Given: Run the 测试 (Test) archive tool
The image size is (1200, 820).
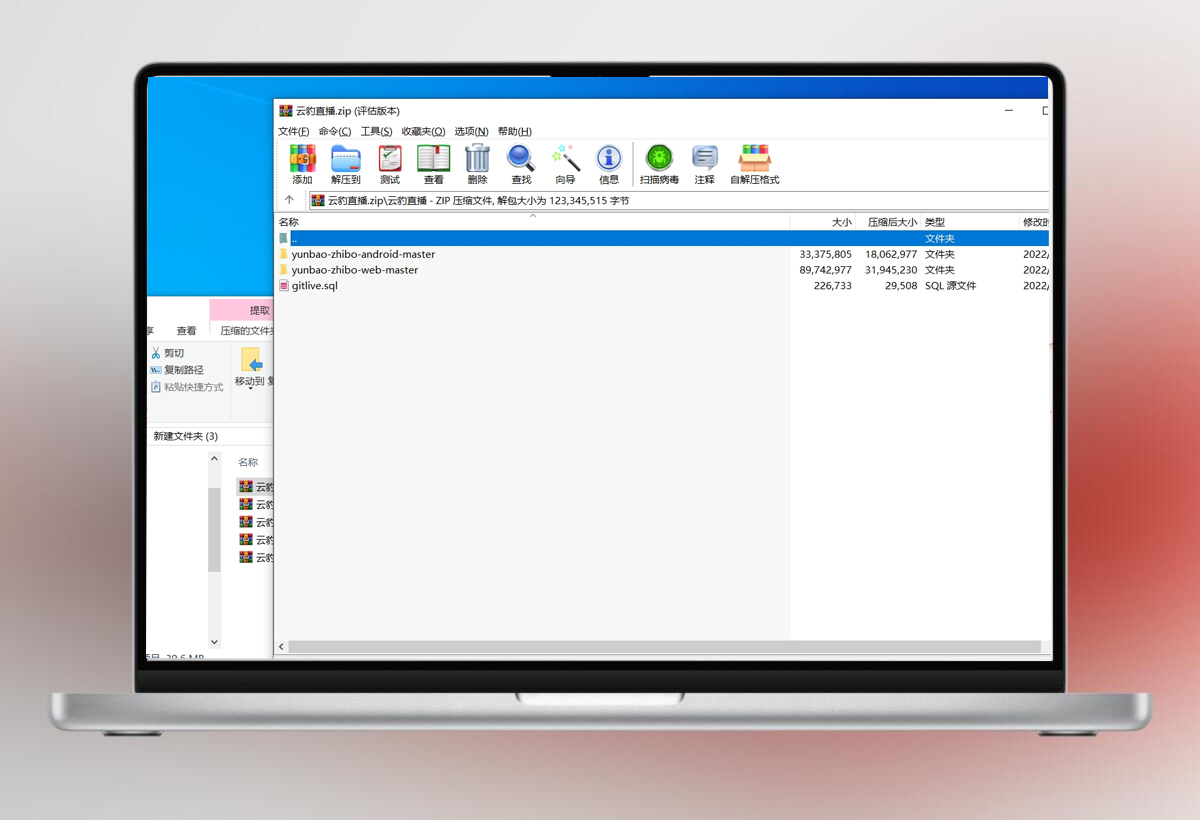Looking at the screenshot, I should (x=390, y=164).
